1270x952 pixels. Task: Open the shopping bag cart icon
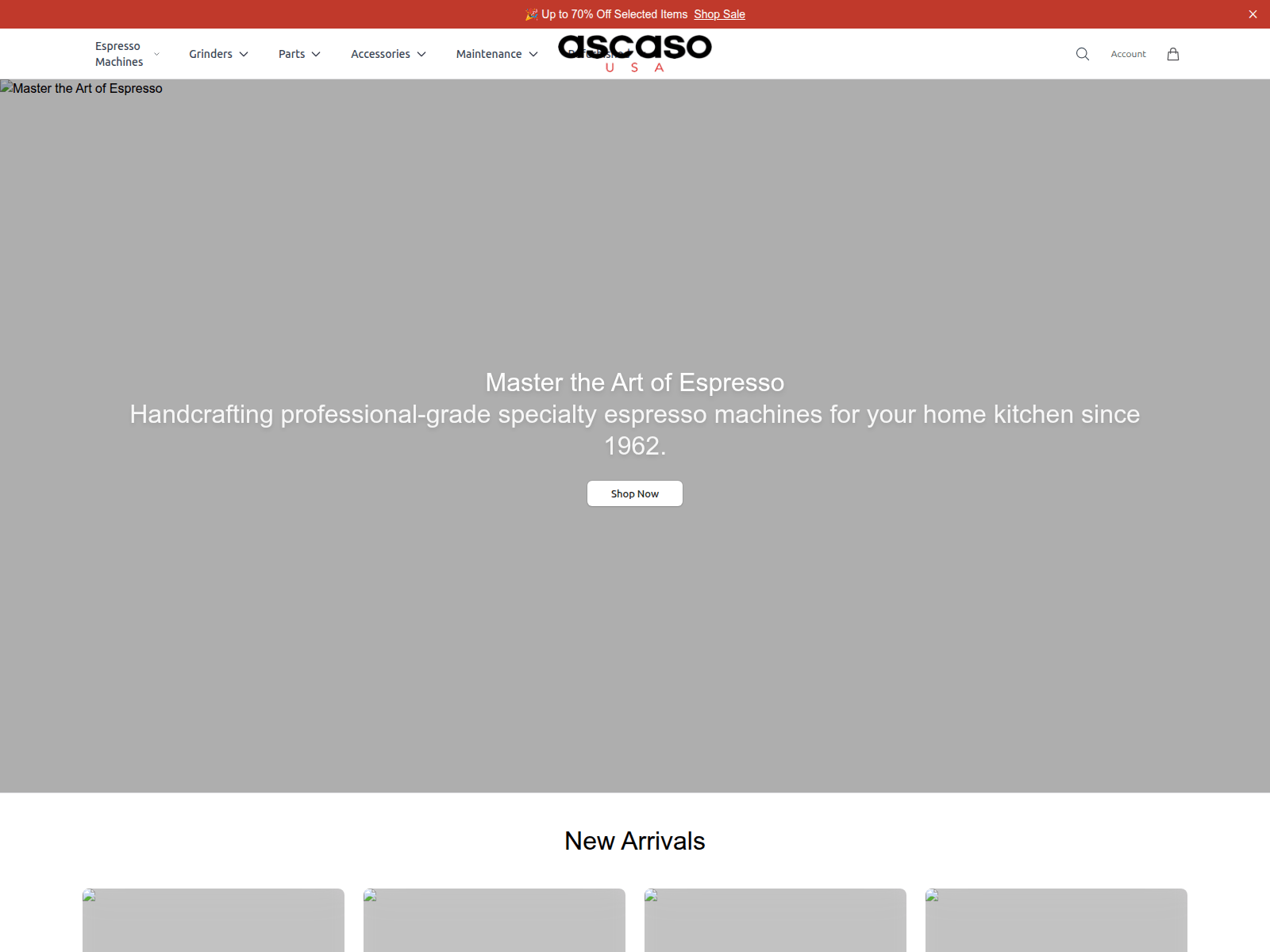pyautogui.click(x=1173, y=54)
